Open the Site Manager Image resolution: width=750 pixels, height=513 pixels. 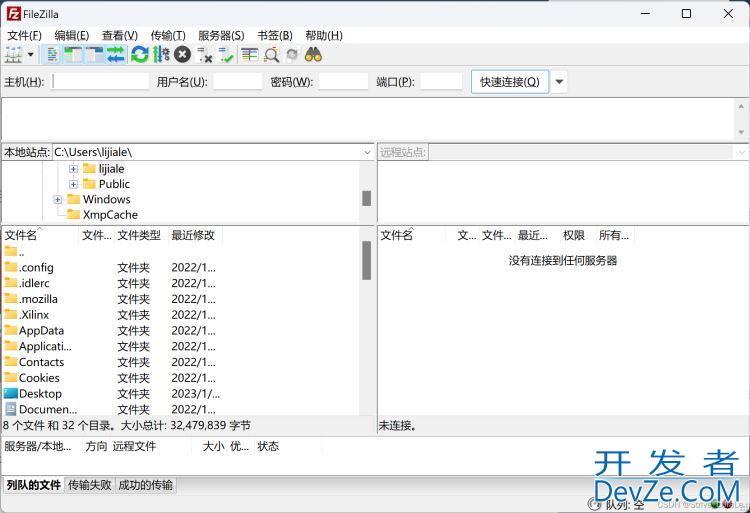pyautogui.click(x=13, y=55)
